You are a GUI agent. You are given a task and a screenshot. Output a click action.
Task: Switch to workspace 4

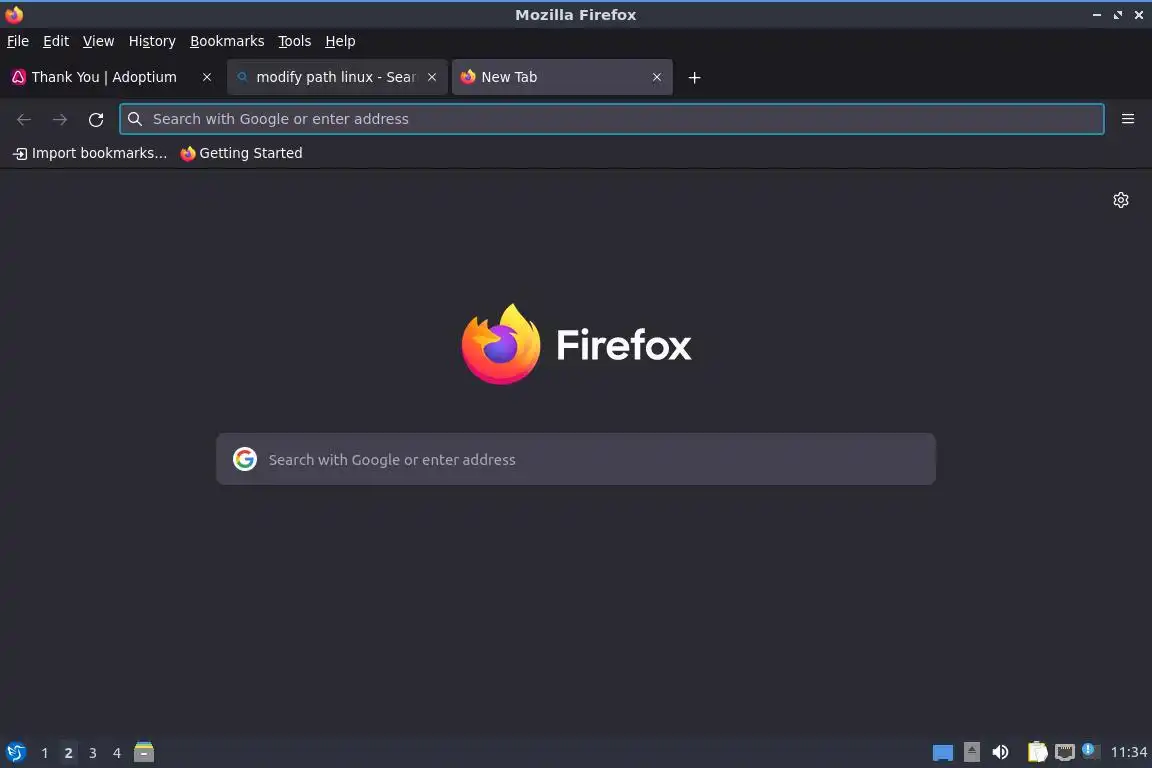(116, 753)
